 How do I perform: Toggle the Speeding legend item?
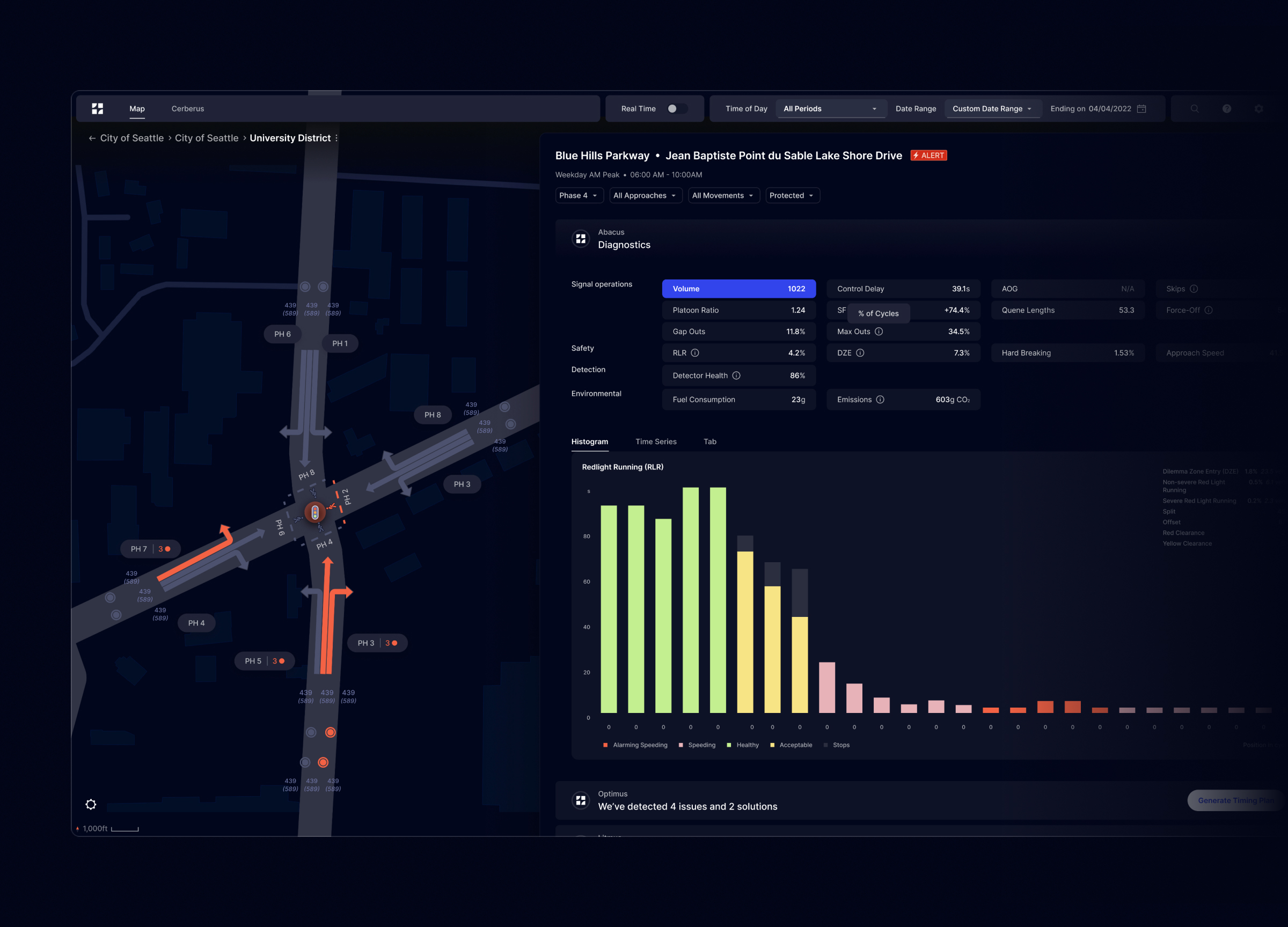tap(697, 745)
